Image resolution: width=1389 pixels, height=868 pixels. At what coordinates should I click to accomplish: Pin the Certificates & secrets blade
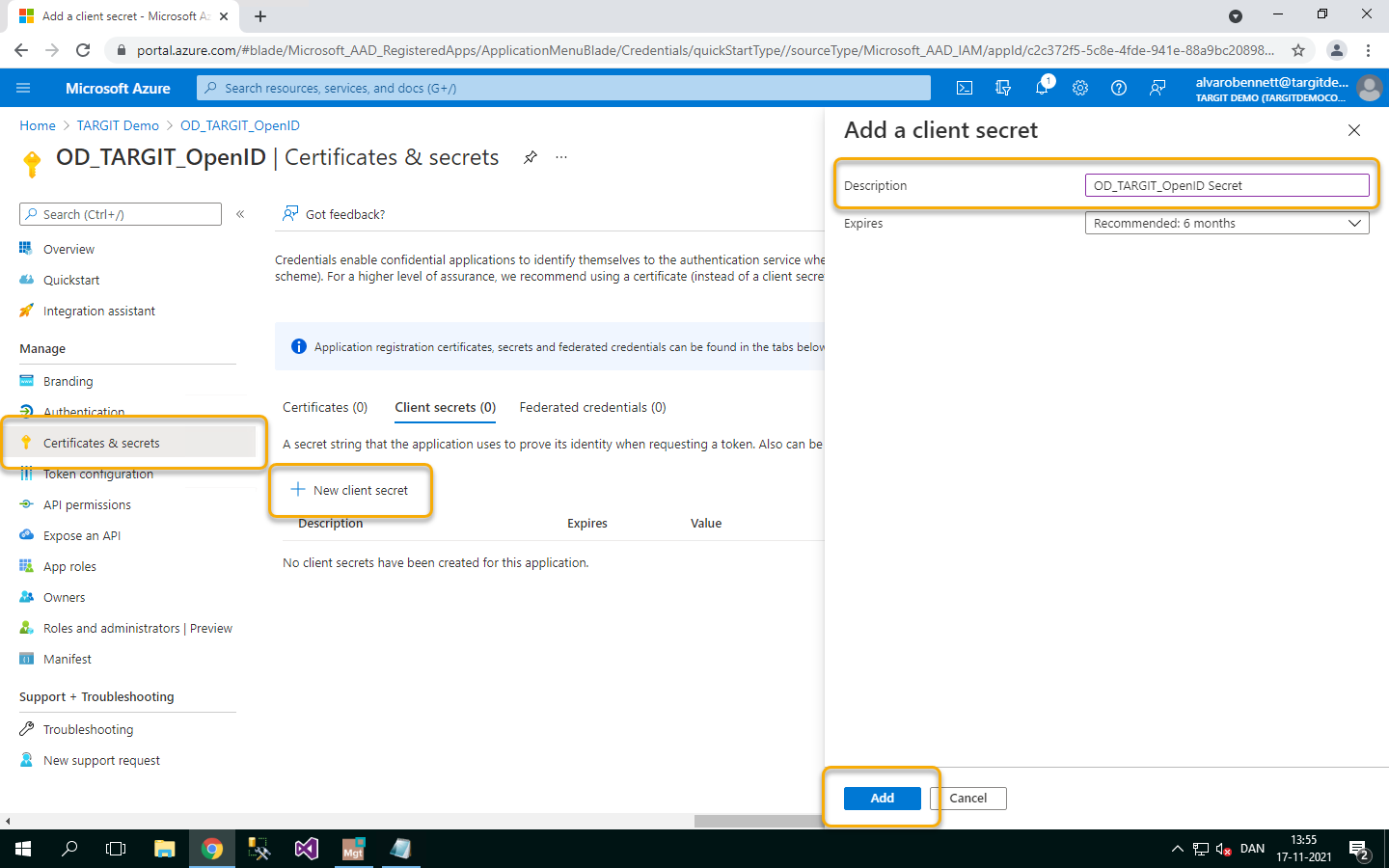(x=530, y=157)
